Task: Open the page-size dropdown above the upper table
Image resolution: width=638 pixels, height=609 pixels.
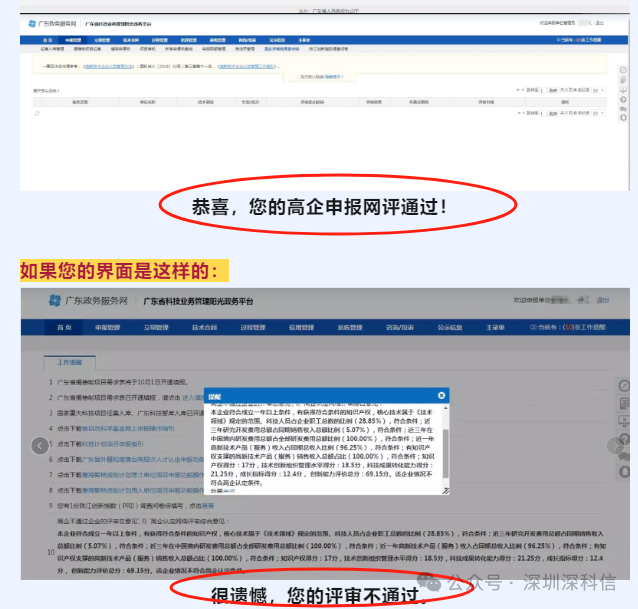Action: (598, 90)
